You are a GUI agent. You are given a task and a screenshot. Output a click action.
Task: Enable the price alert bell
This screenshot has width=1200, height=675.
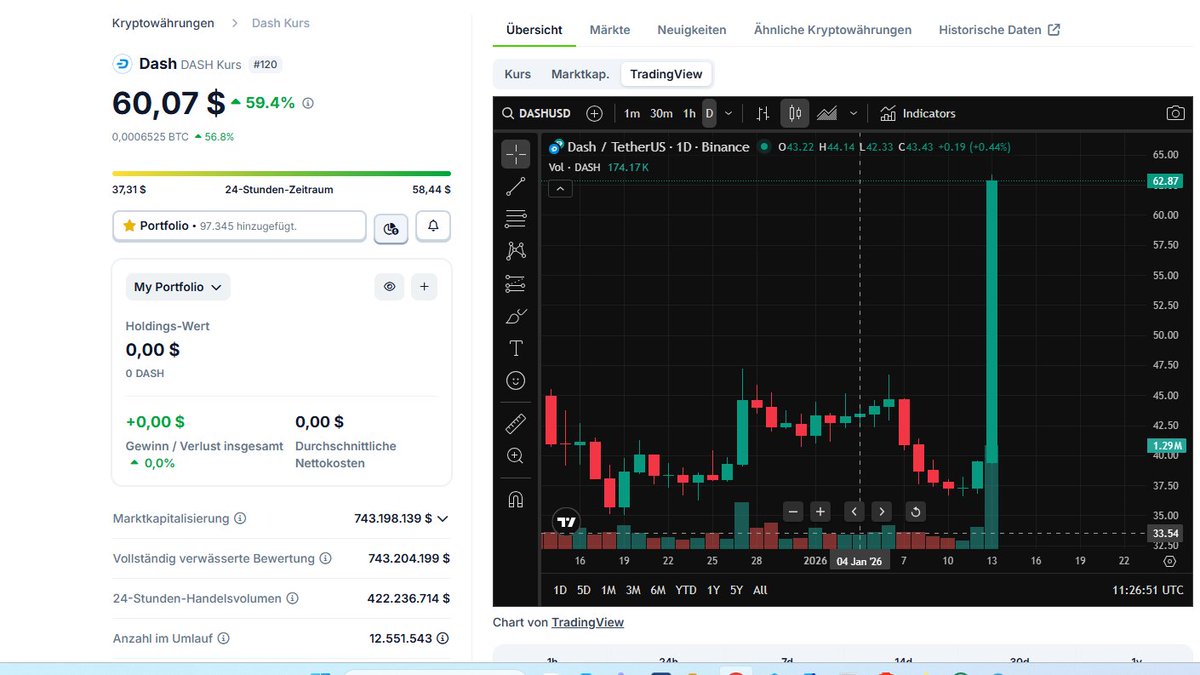point(432,226)
